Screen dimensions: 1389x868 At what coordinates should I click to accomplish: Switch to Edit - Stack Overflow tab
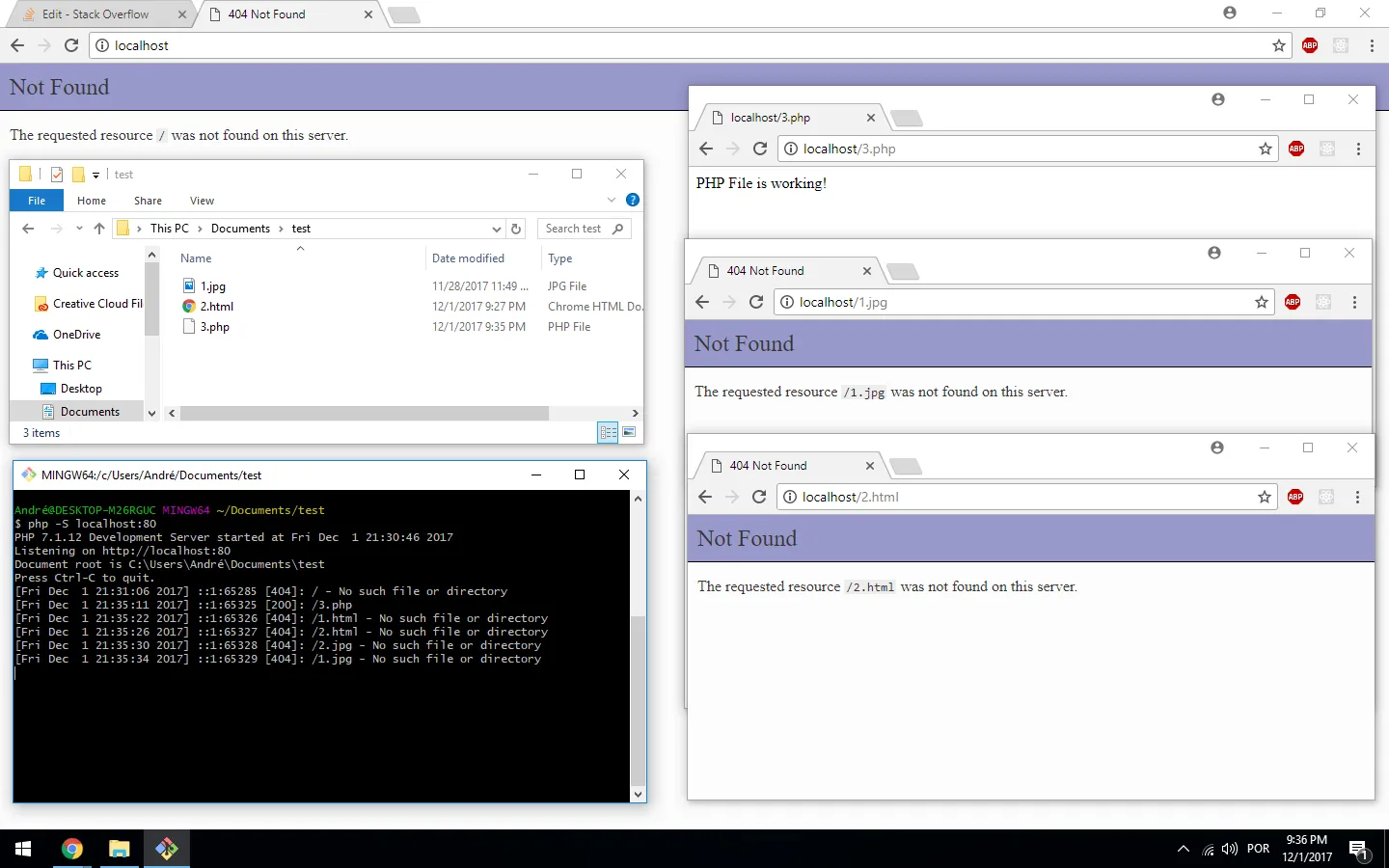pos(95,14)
